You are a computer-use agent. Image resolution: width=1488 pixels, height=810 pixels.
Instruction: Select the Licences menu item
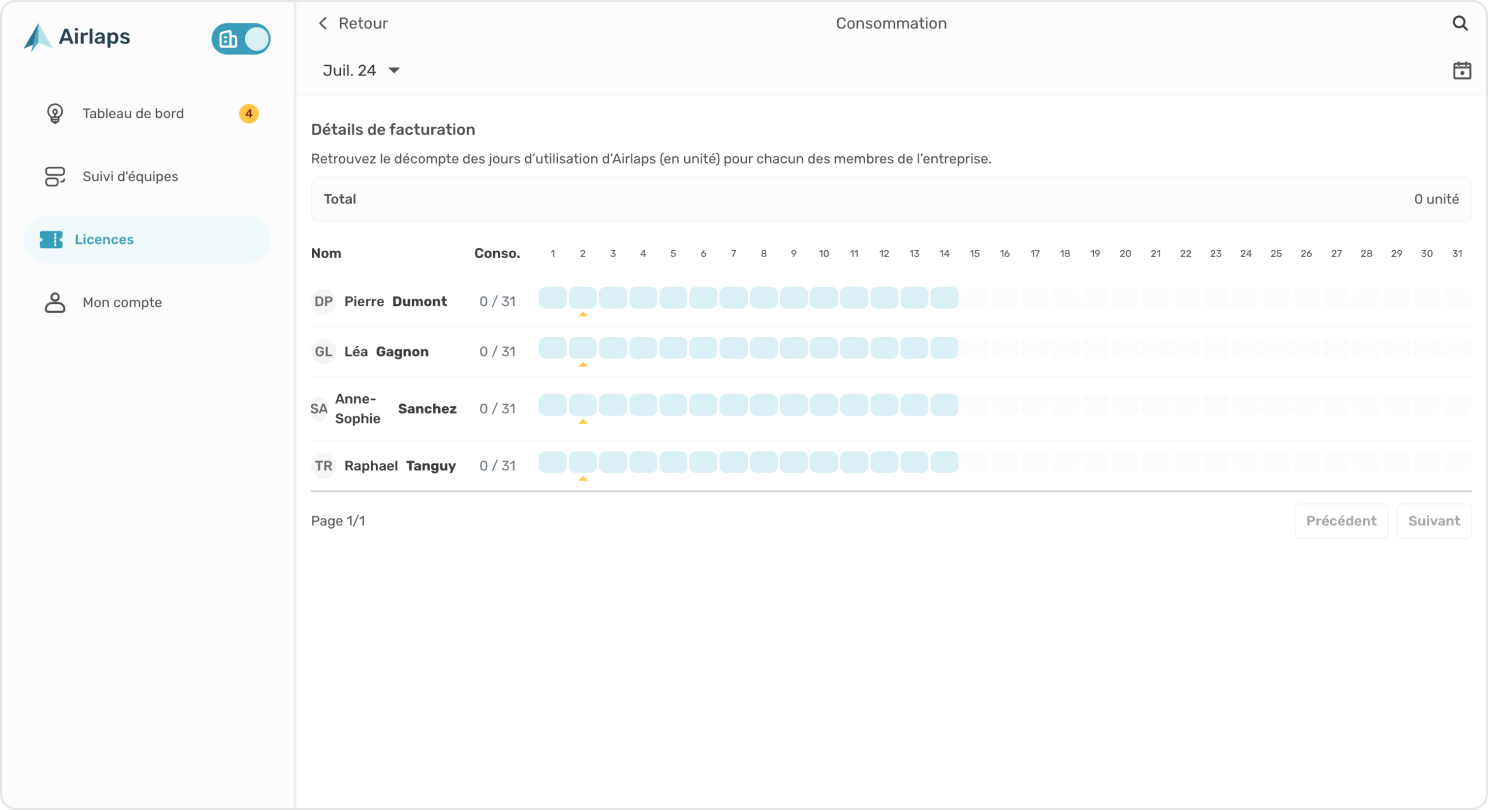click(147, 240)
